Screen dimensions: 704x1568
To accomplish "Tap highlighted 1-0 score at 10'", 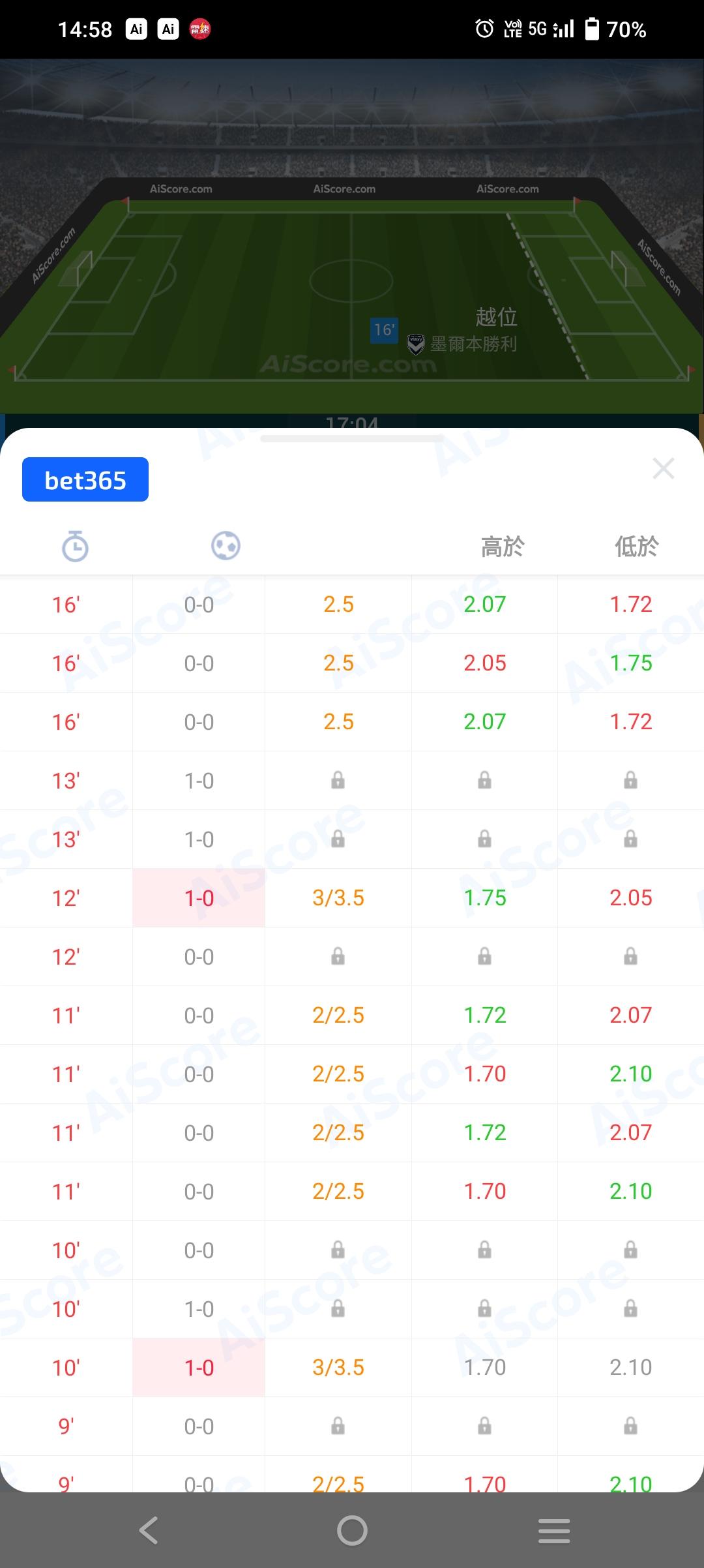I will 199,1368.
